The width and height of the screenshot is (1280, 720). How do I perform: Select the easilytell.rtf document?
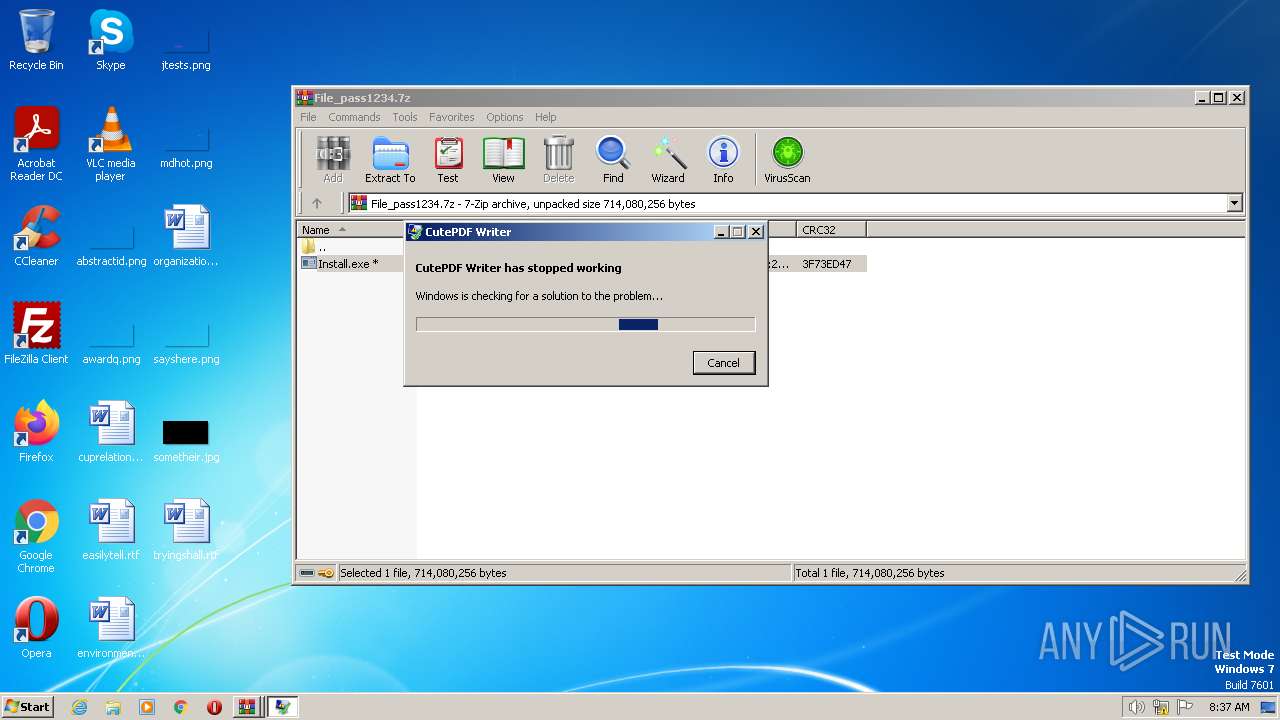click(111, 530)
